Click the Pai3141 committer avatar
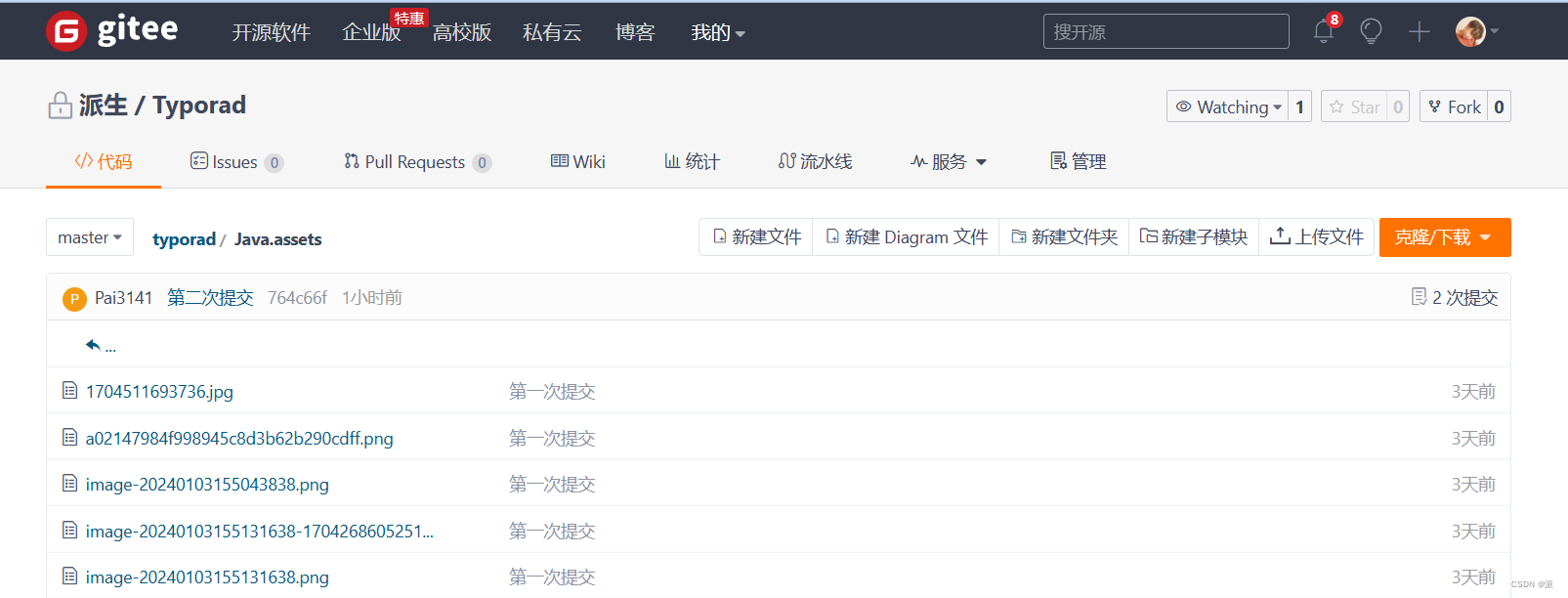Viewport: 1568px width, 598px height. 74,298
